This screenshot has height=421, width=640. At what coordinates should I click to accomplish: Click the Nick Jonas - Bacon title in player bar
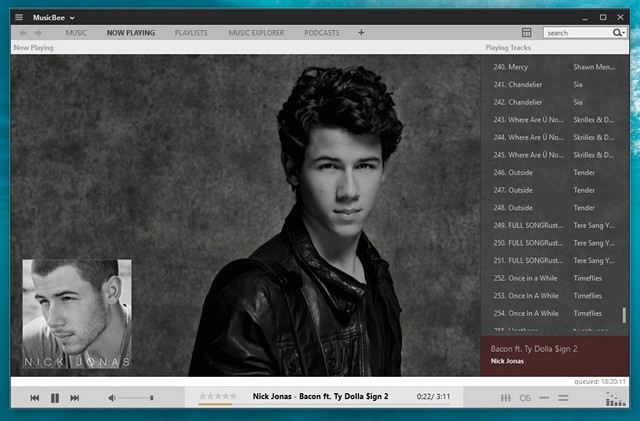[320, 396]
